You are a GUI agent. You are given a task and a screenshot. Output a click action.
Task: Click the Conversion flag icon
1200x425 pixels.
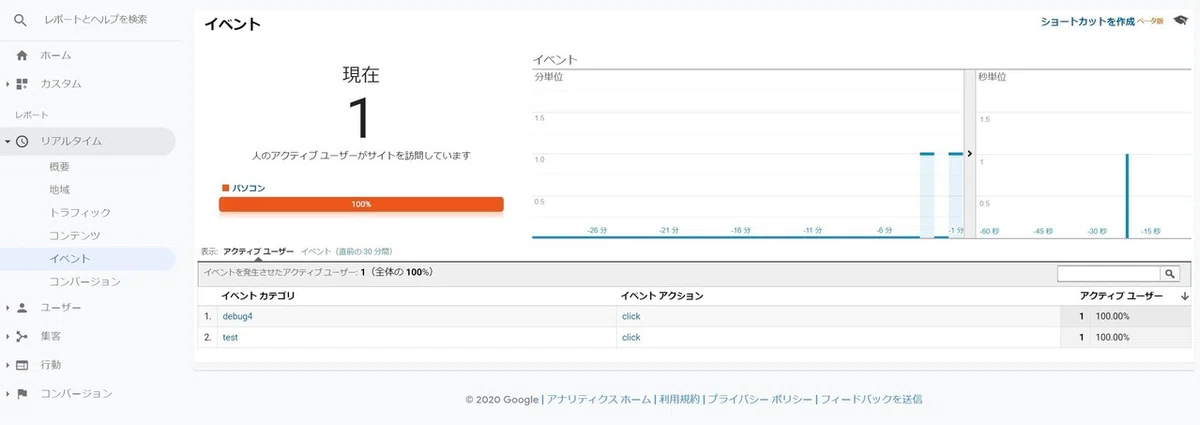click(22, 394)
